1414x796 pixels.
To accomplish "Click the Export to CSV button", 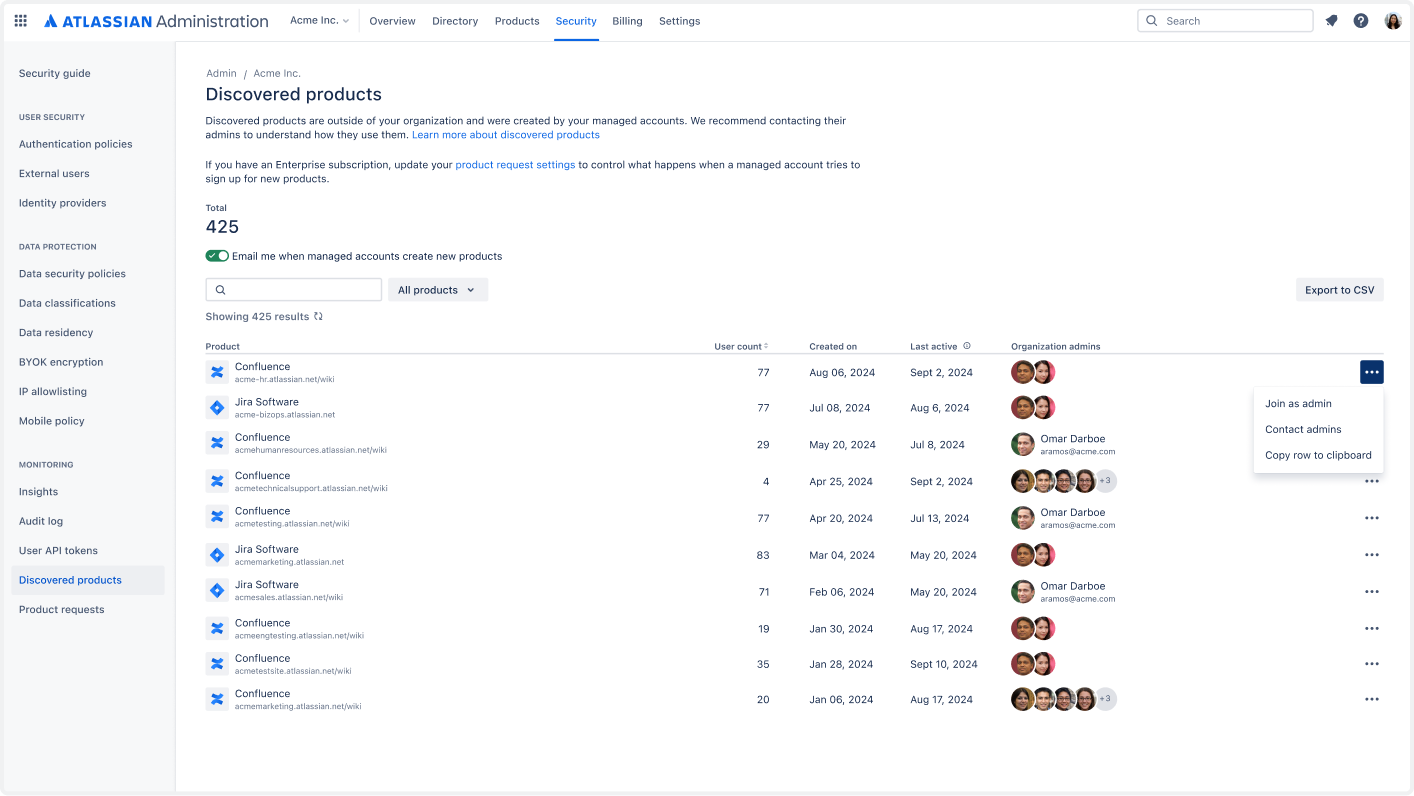I will tap(1339, 289).
